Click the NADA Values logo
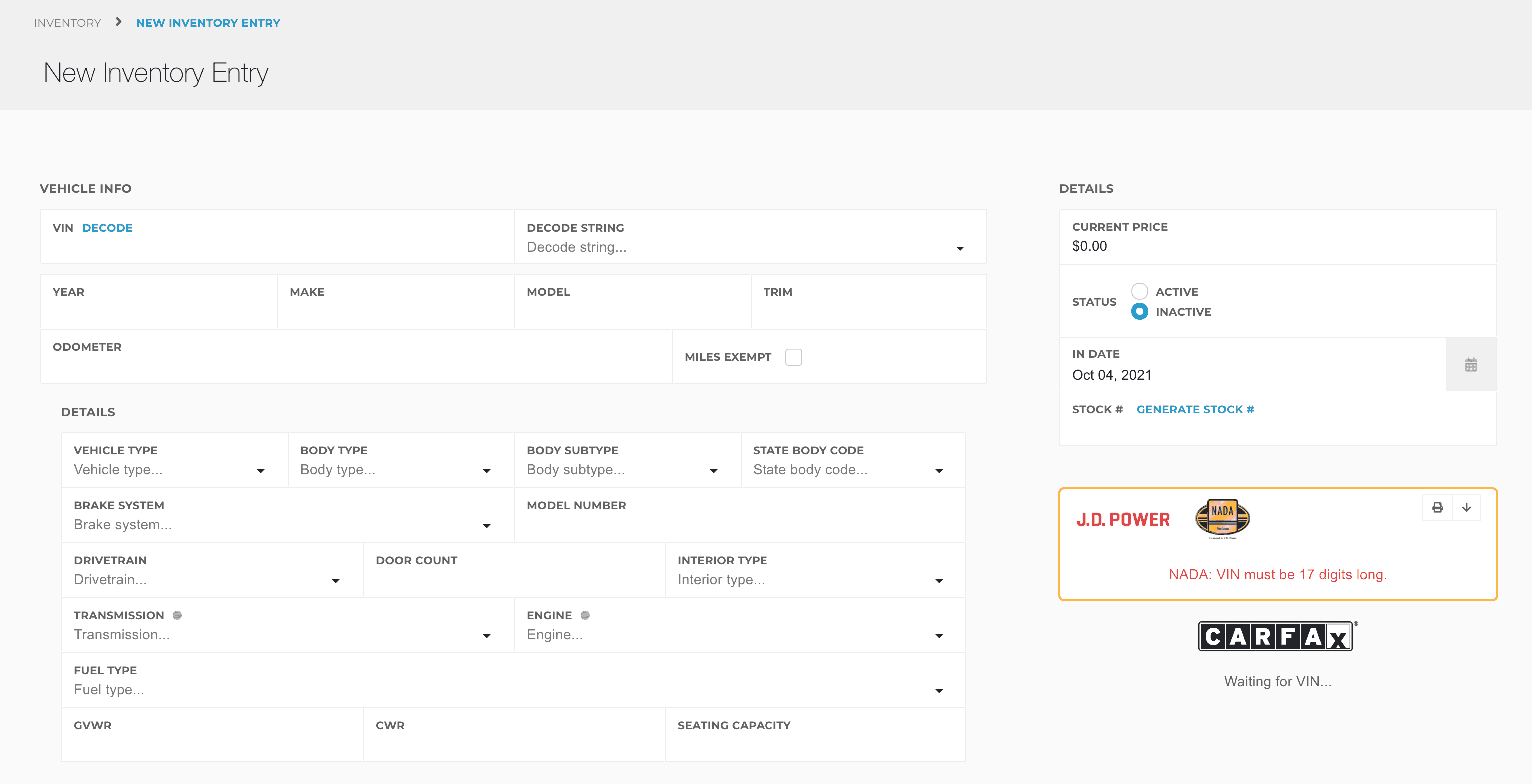 1222,518
